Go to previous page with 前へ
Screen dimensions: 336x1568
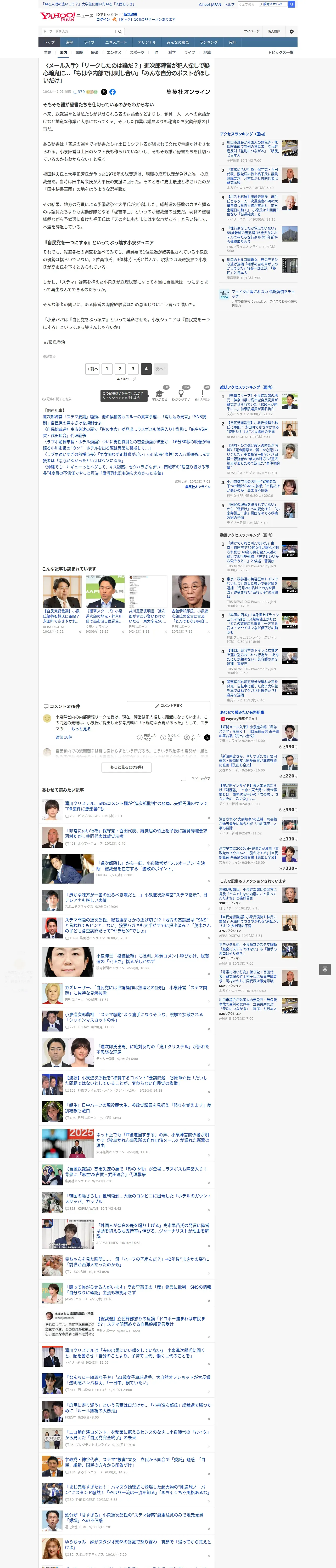(93, 368)
